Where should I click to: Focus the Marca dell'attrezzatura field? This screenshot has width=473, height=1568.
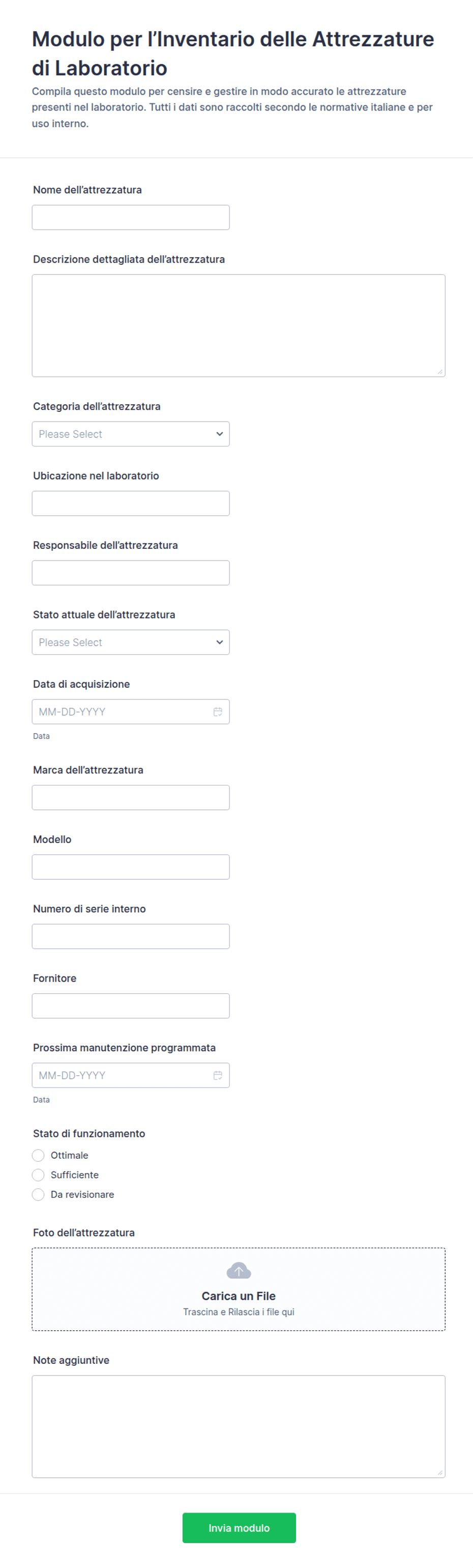point(131,797)
